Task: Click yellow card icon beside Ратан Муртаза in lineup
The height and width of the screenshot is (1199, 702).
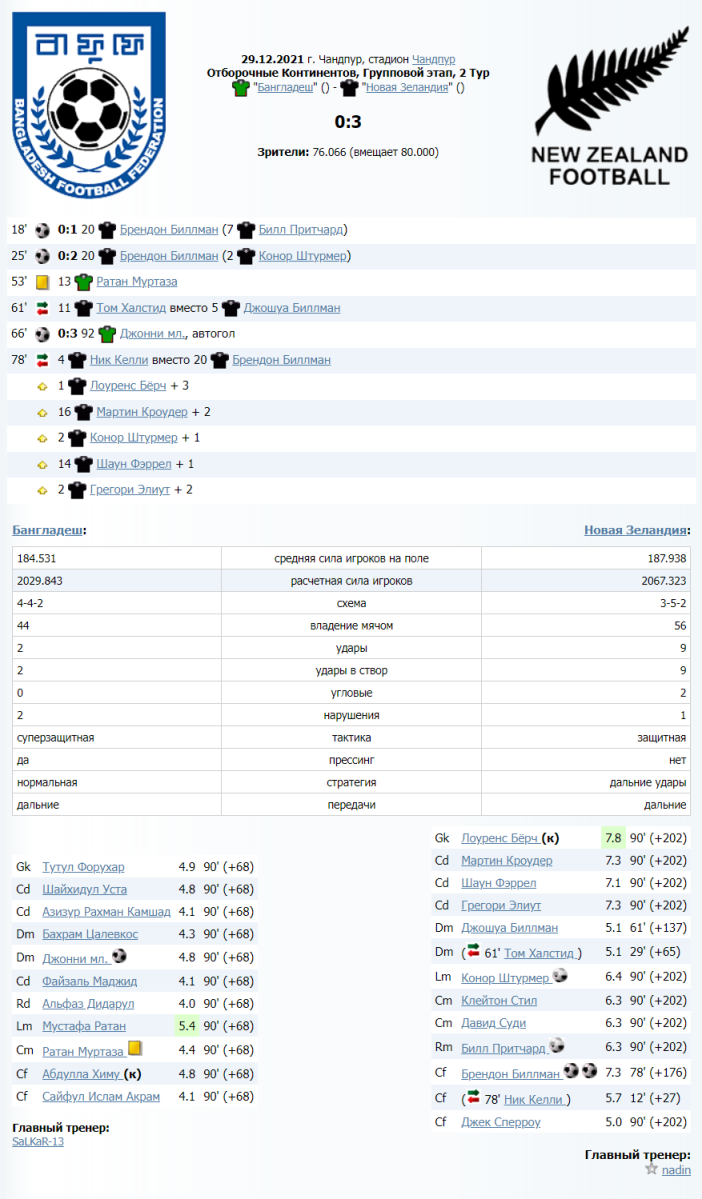Action: click(135, 1048)
